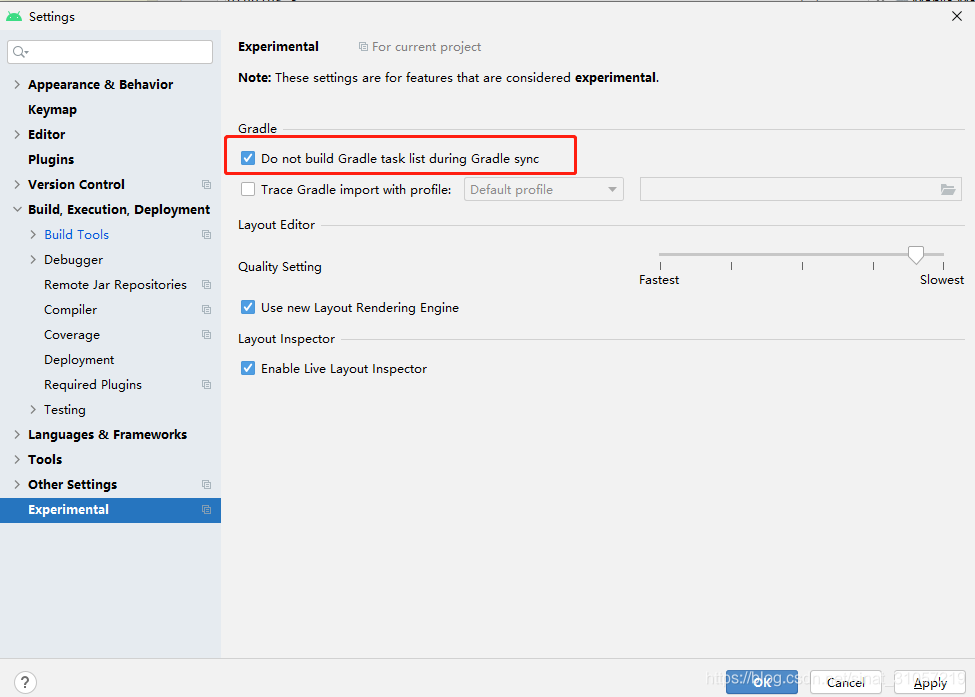Open Deployment settings page
The image size is (975, 697).
[79, 360]
